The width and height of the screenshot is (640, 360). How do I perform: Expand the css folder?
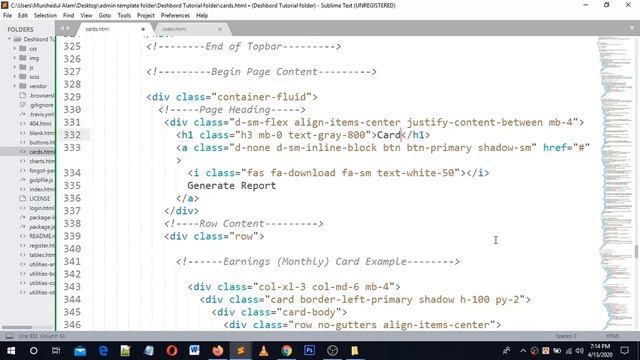15,49
